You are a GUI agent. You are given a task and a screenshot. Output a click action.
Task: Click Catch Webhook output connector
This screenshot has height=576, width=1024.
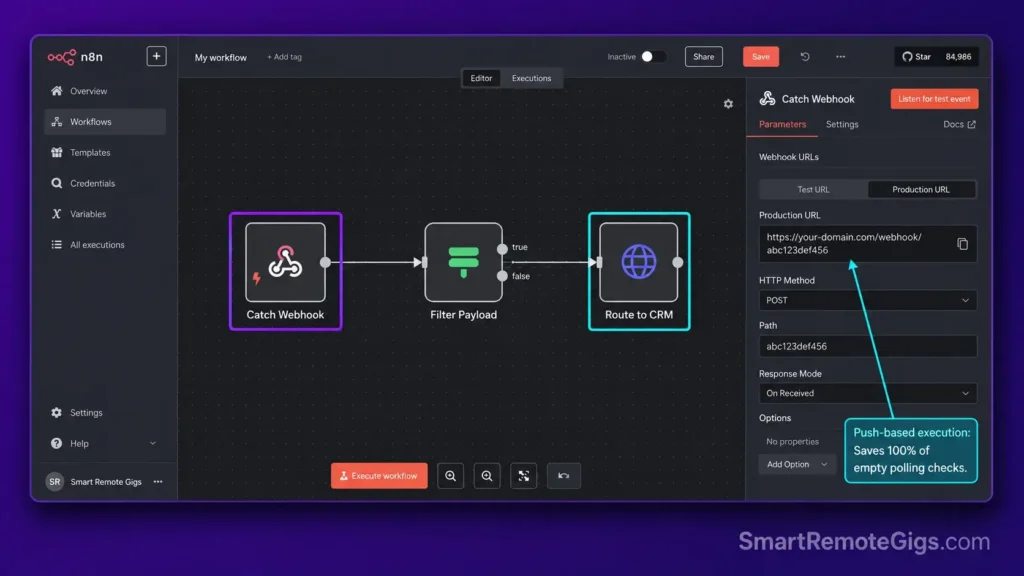point(325,262)
